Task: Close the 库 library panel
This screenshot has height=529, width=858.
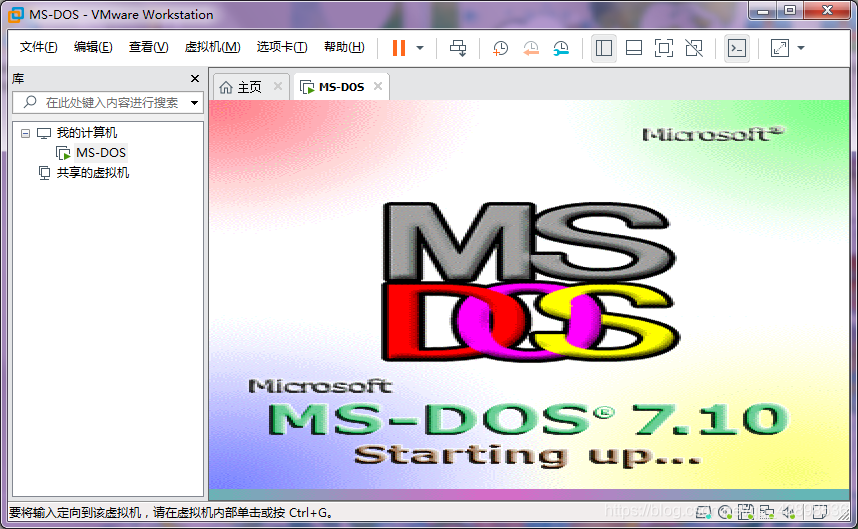Action: pyautogui.click(x=195, y=79)
